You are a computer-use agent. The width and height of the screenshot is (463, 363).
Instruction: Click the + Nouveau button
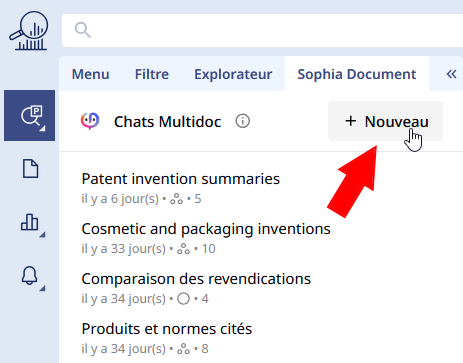[385, 121]
